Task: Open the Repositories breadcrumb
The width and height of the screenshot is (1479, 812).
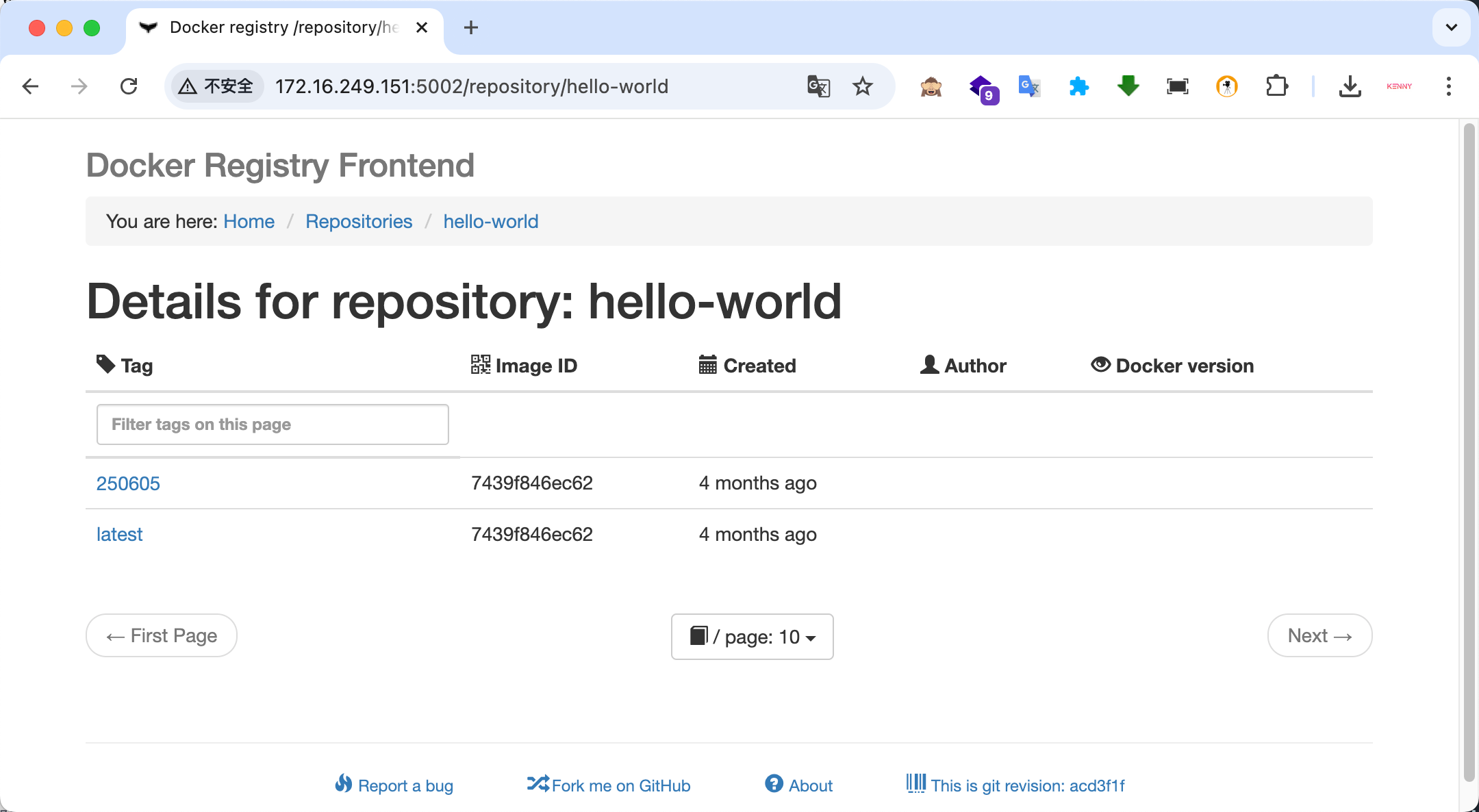Action: click(x=359, y=221)
